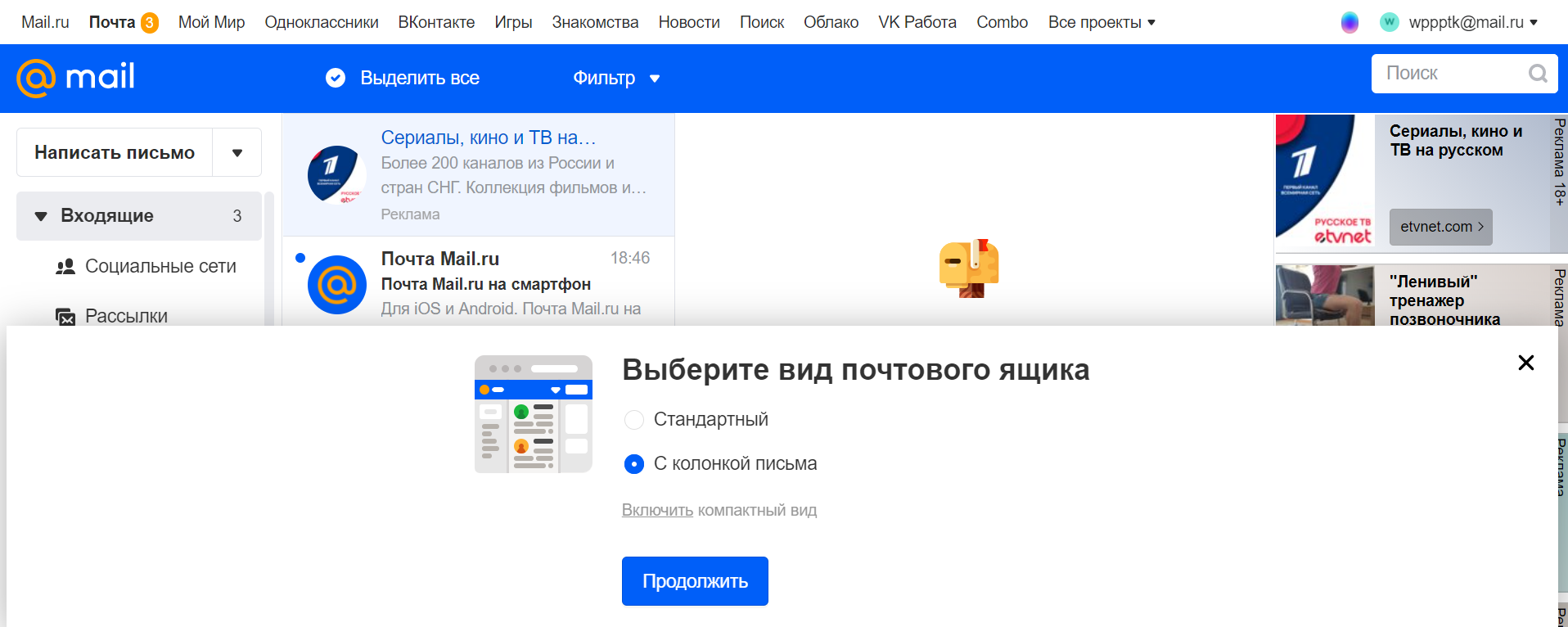Click the Ленивый тренажер позвоночника ad
The height and width of the screenshot is (627, 1568).
click(x=1421, y=295)
